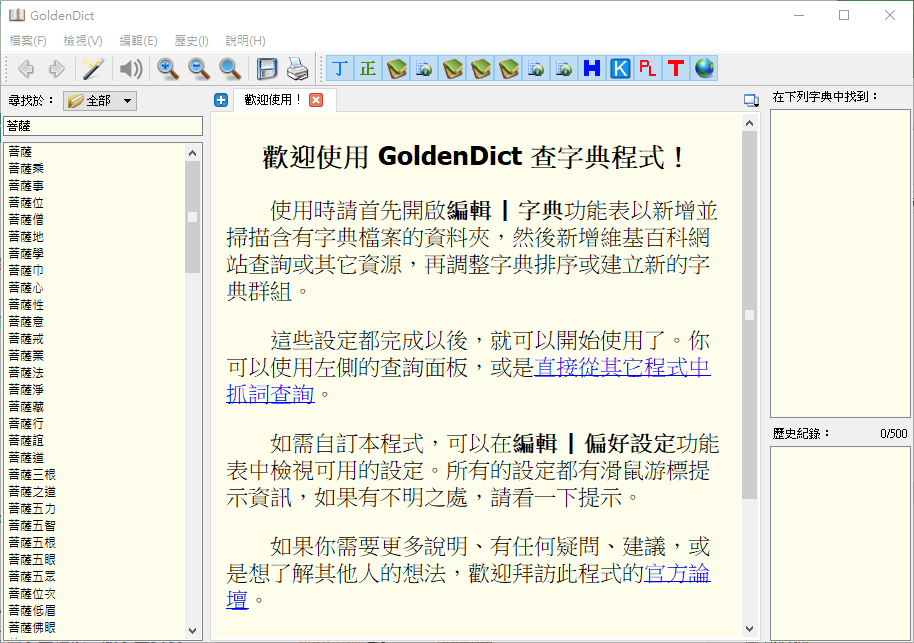Image resolution: width=914 pixels, height=643 pixels.
Task: Click the magic wand scan popup icon
Action: (x=94, y=69)
